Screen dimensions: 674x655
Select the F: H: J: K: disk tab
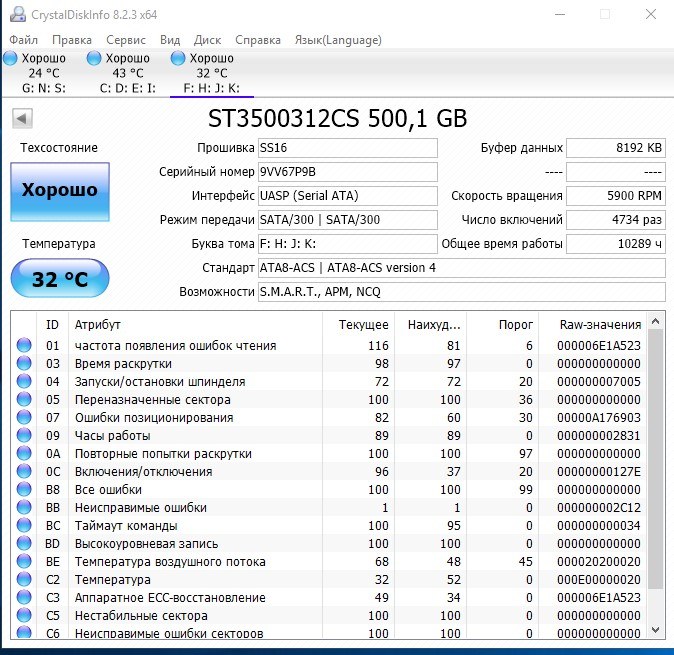click(x=211, y=73)
